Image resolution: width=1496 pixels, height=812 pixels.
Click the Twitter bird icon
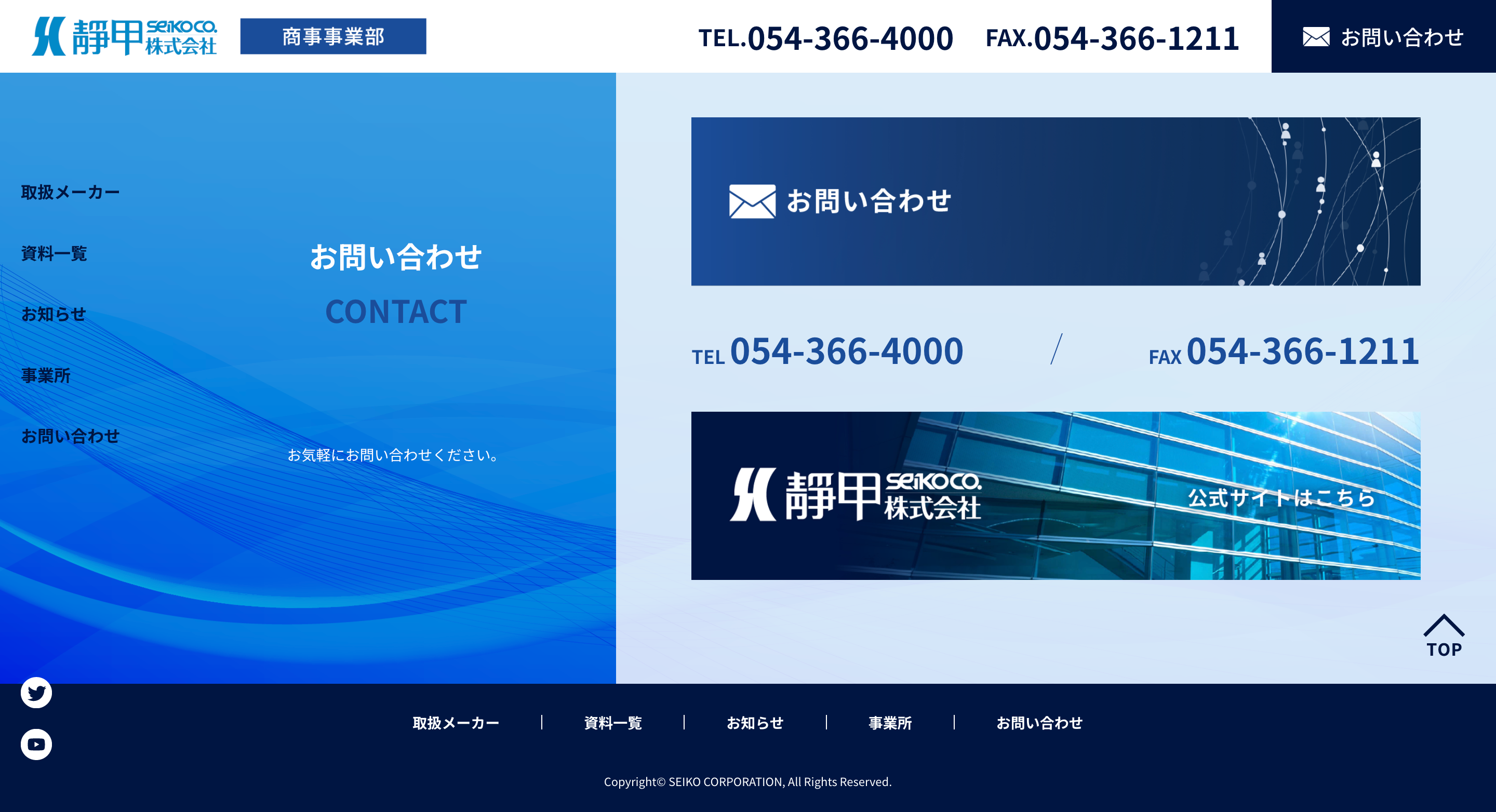click(36, 693)
